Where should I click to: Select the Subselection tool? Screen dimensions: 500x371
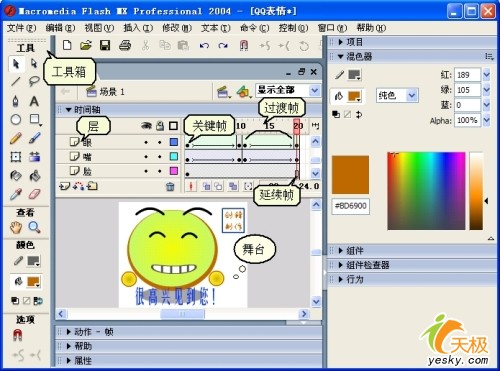pos(34,63)
